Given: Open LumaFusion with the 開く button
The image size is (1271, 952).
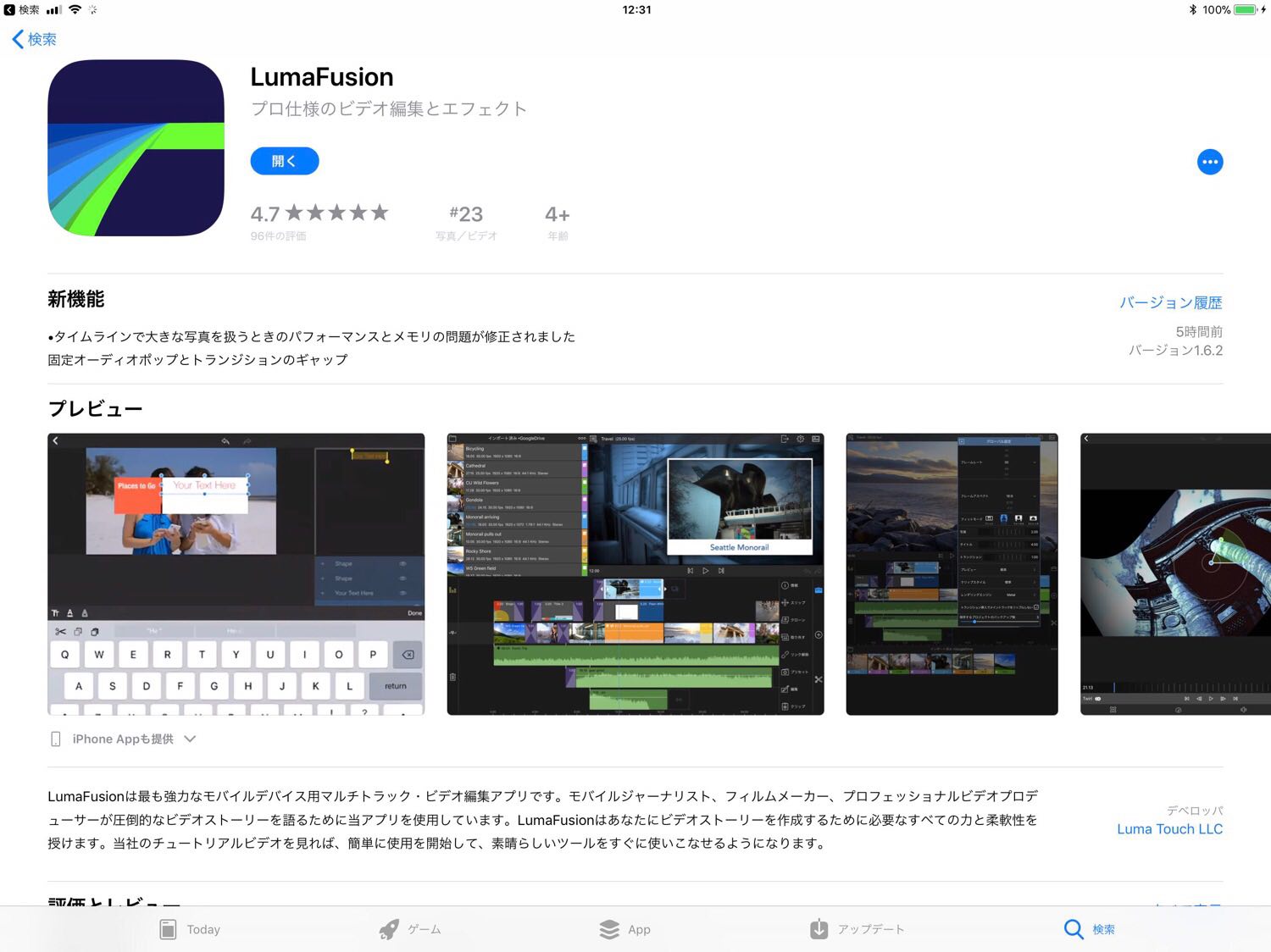Looking at the screenshot, I should (x=285, y=161).
